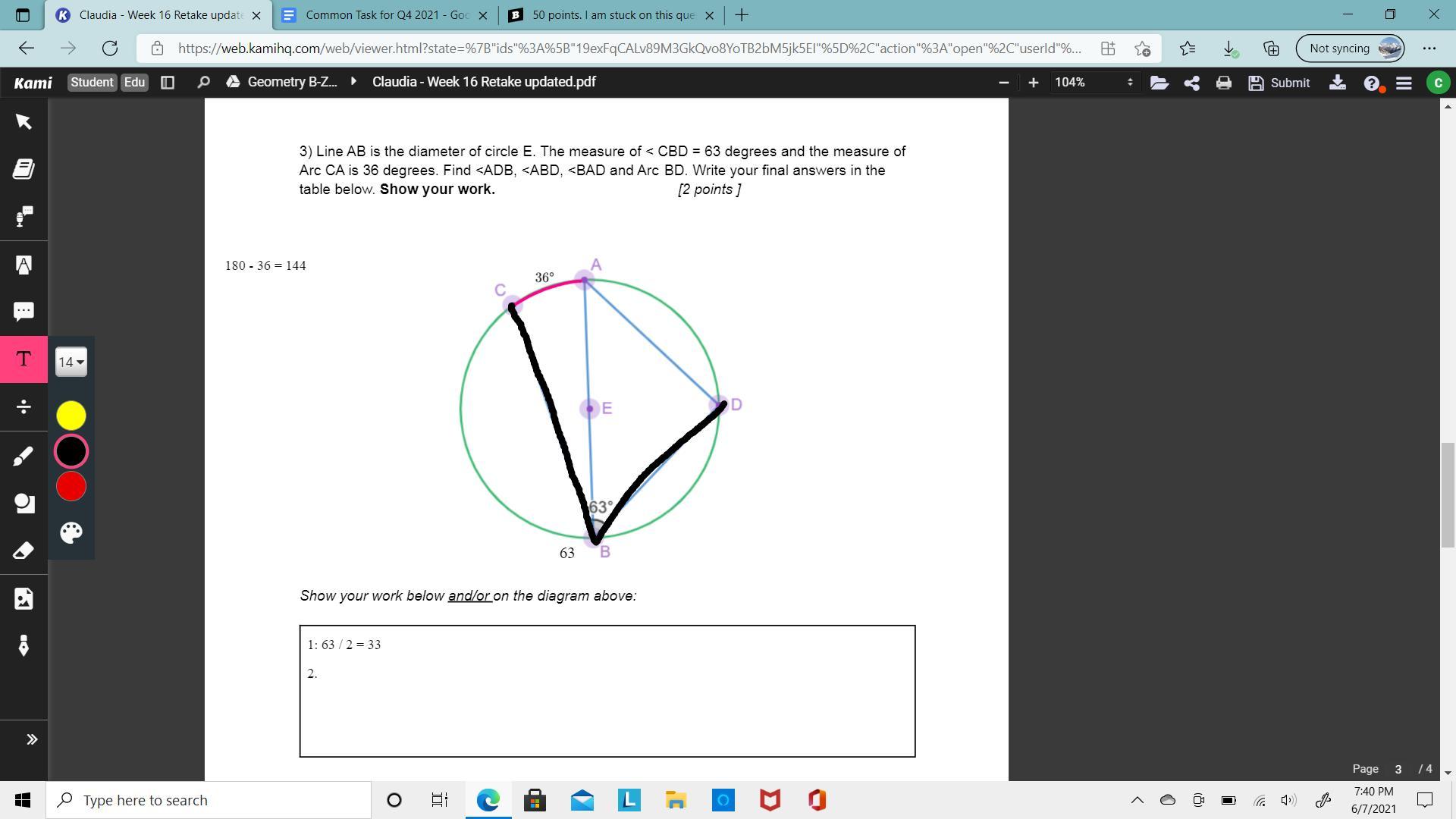Open the Shapes tool

coord(24,504)
